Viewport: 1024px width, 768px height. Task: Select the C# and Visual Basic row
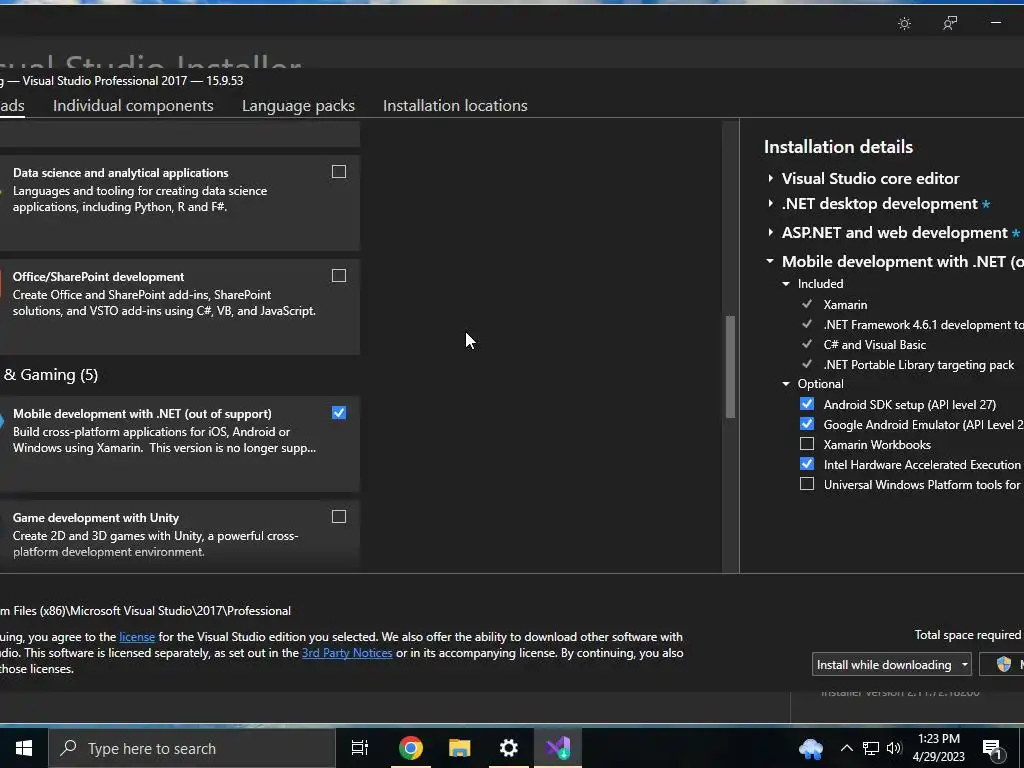click(x=874, y=345)
